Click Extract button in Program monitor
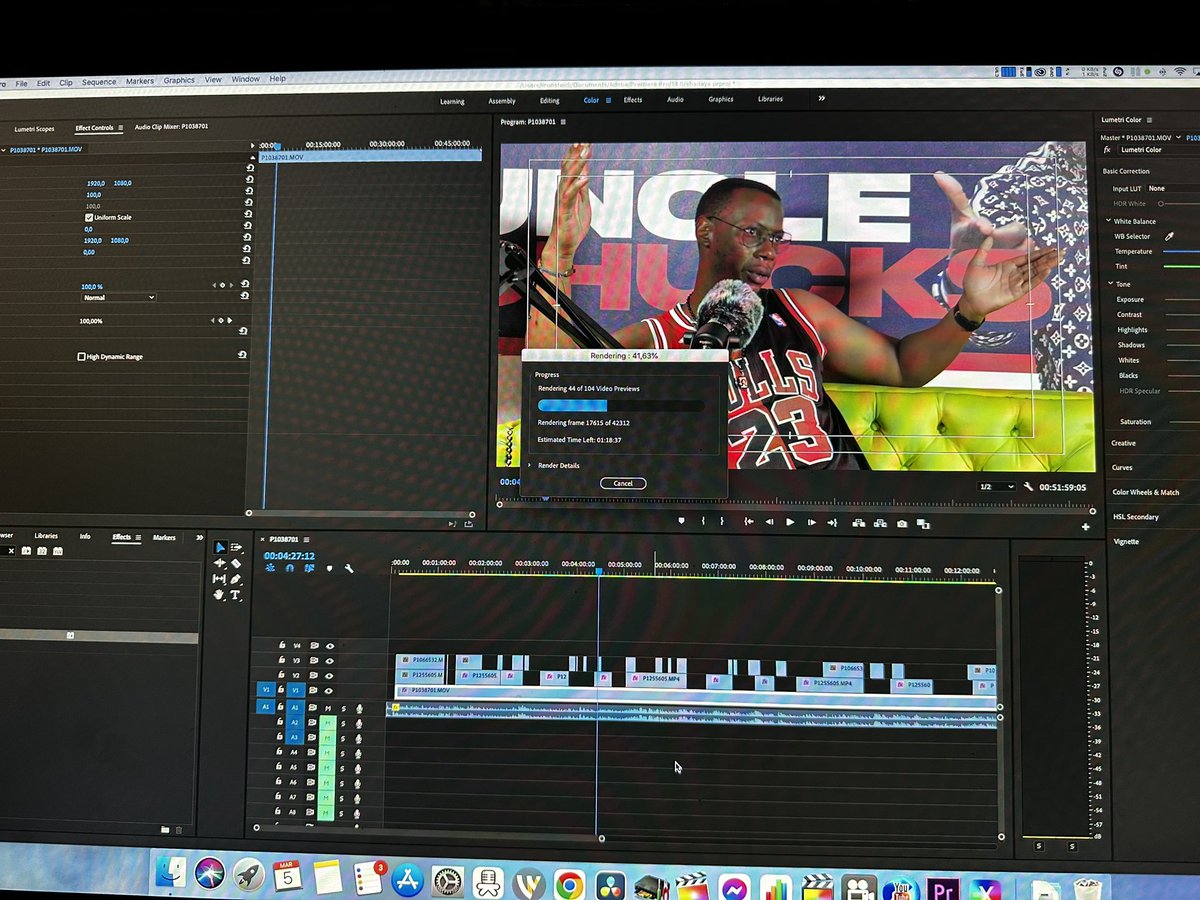Screen dimensions: 1200x900 coord(880,523)
